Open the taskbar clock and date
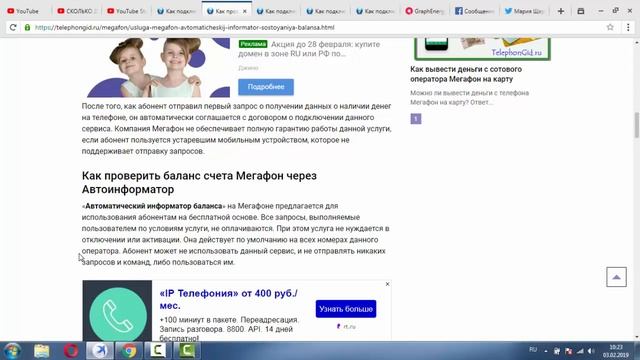 616,351
